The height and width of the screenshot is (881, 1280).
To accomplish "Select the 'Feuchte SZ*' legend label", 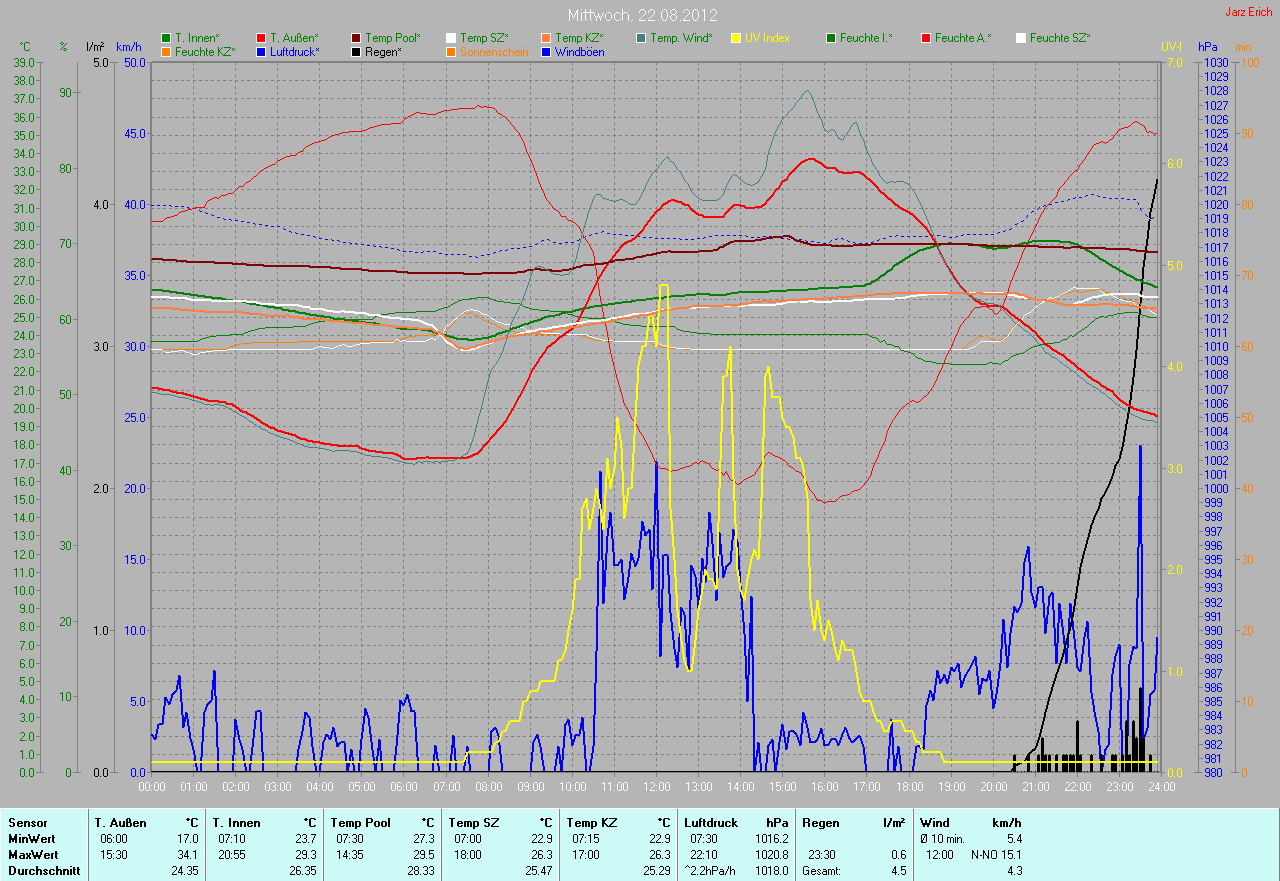I will 1060,38.
